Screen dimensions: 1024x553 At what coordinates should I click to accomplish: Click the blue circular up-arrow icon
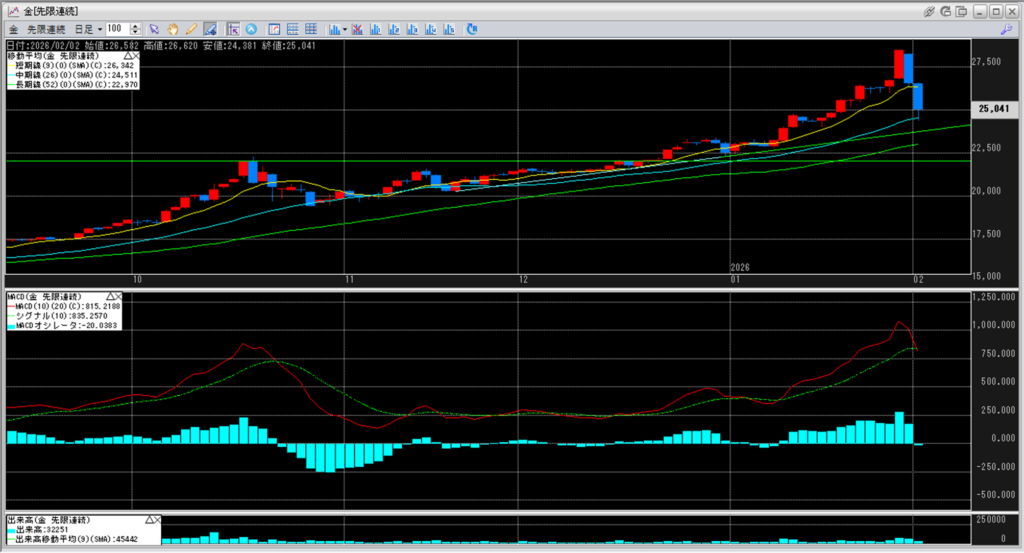tap(251, 29)
